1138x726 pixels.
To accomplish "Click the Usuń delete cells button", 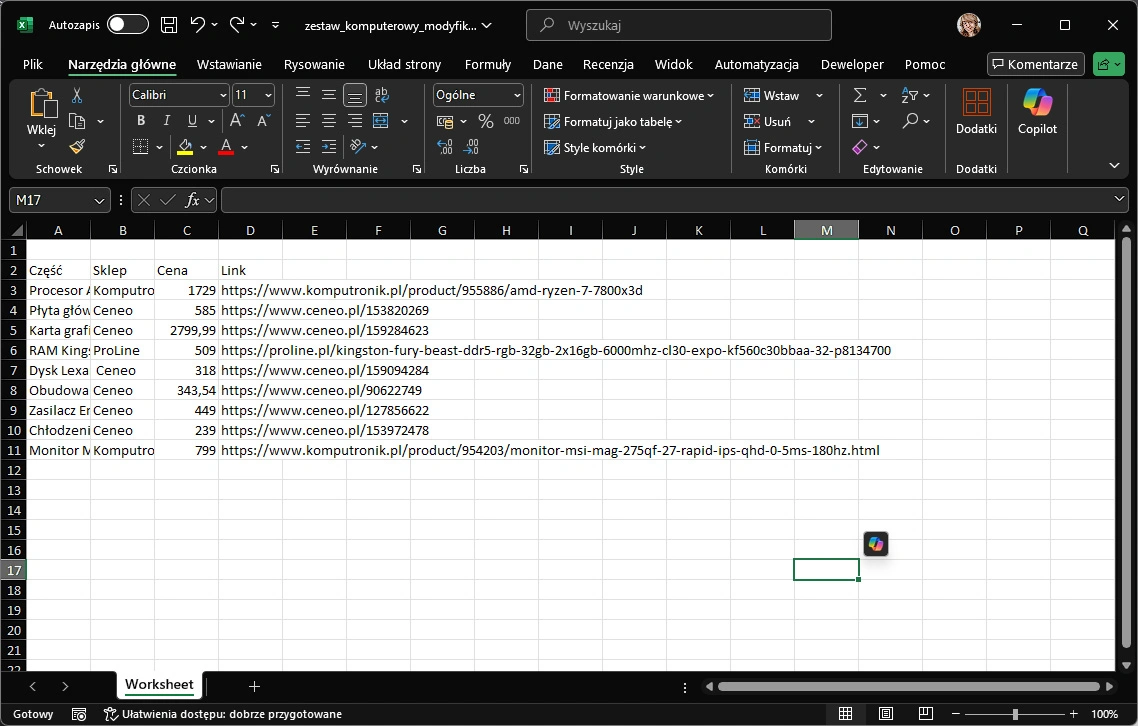I will [768, 121].
